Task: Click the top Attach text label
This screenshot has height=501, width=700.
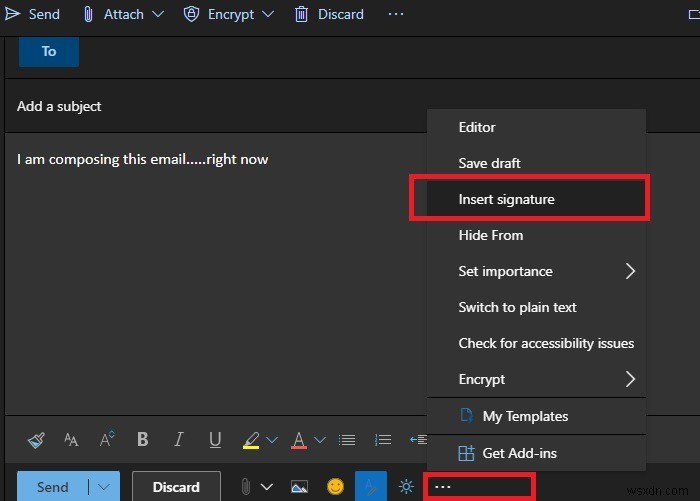Action: click(x=124, y=14)
